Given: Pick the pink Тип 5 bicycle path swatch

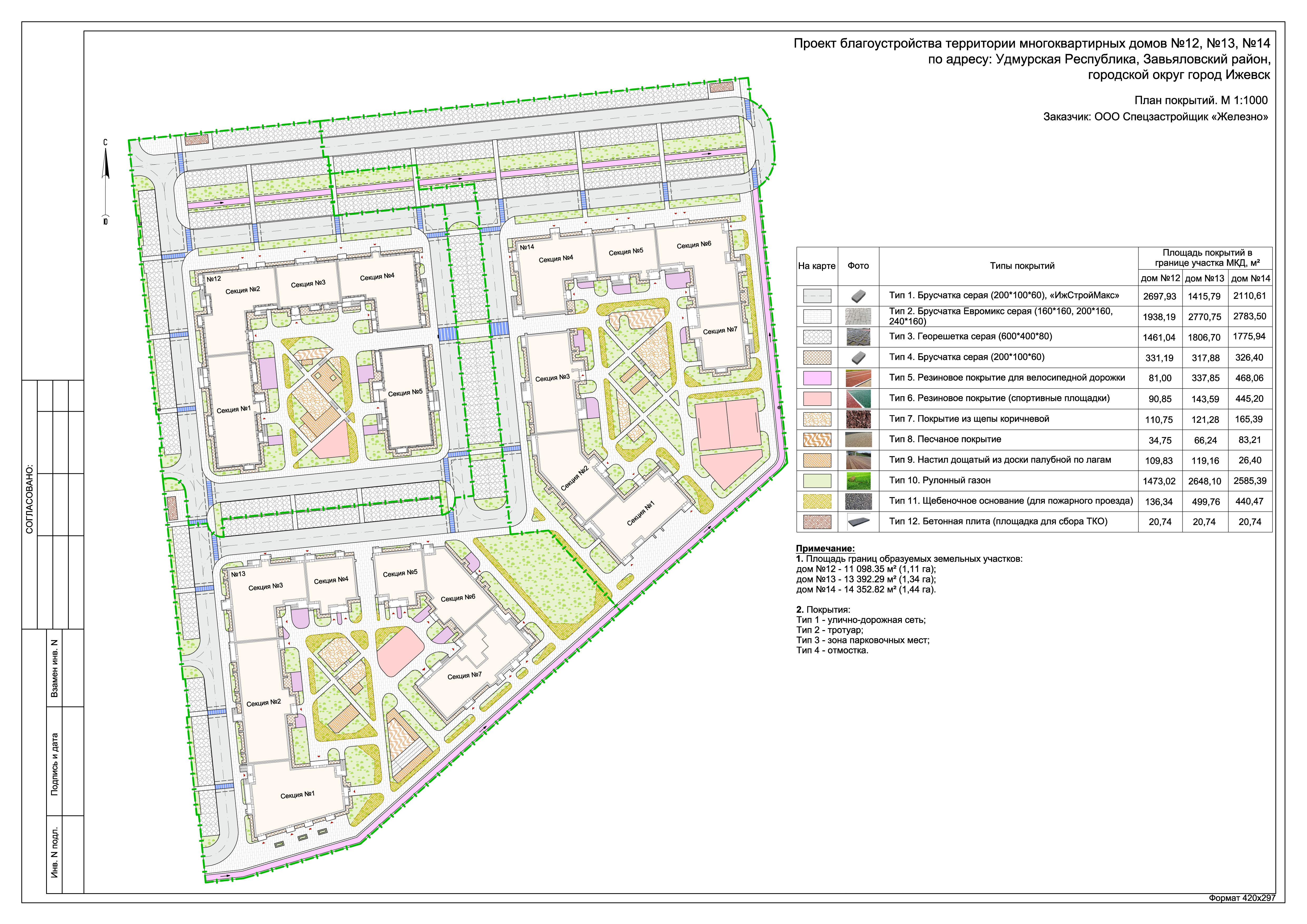Looking at the screenshot, I should click(817, 378).
